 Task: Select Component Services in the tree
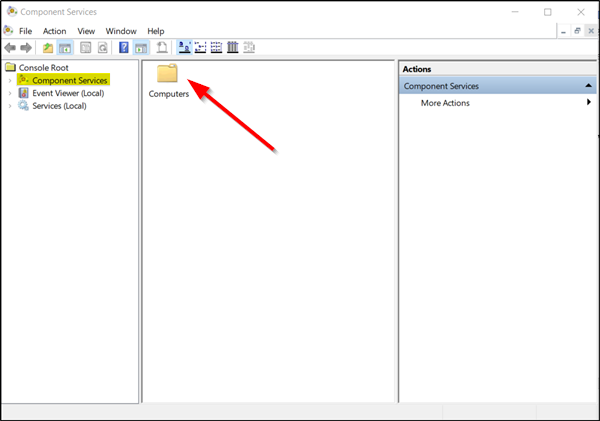click(70, 80)
